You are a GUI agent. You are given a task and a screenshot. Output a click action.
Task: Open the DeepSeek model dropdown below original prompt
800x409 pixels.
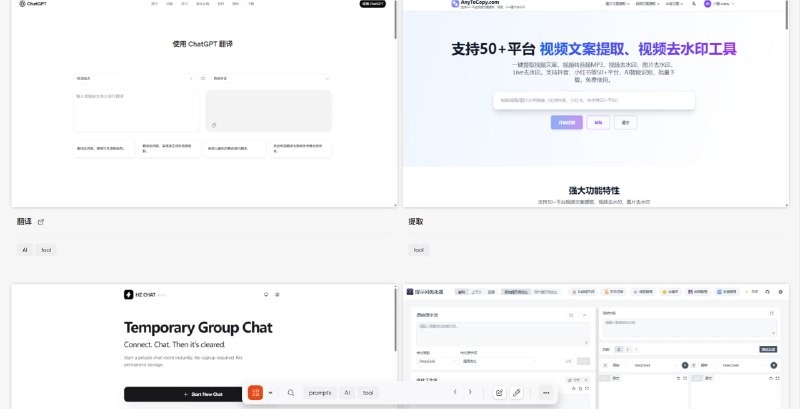point(437,361)
